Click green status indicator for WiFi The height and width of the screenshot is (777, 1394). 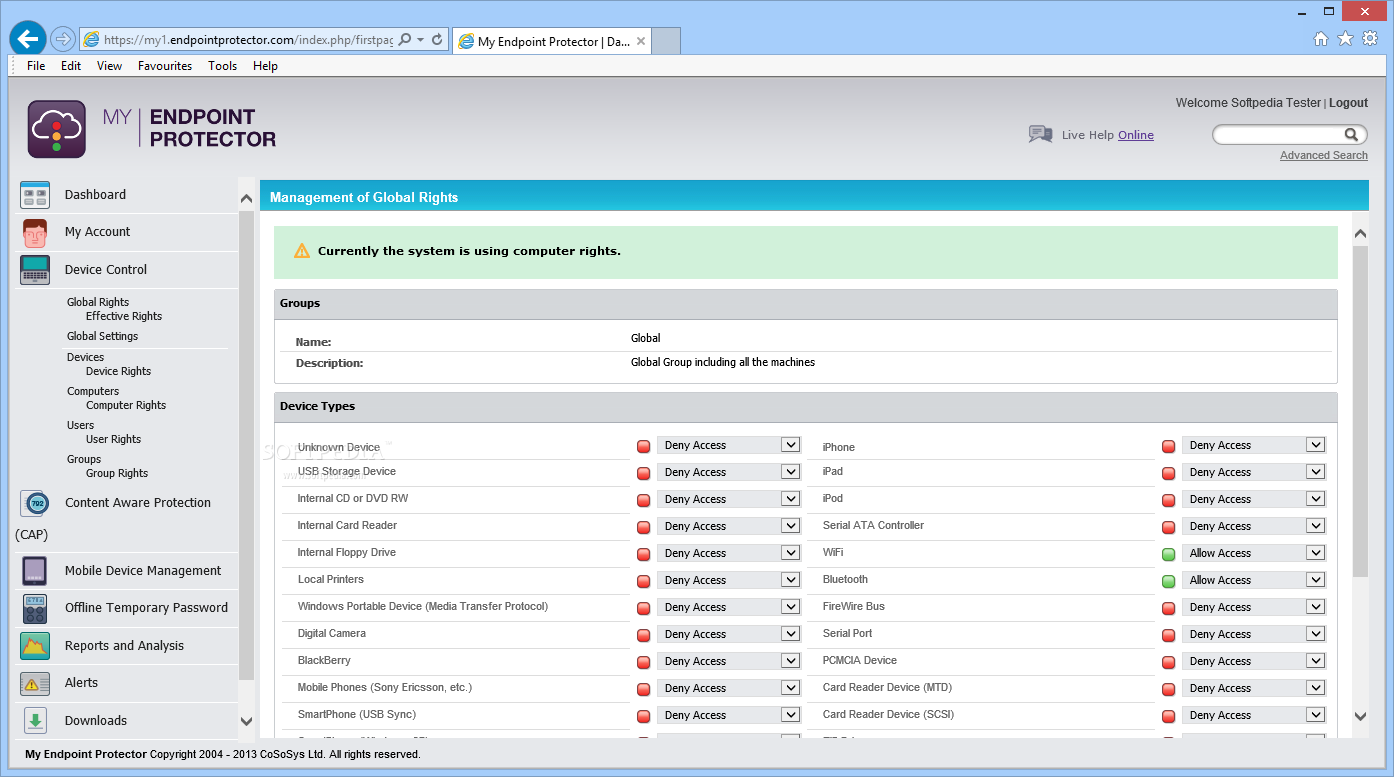pyautogui.click(x=1168, y=554)
